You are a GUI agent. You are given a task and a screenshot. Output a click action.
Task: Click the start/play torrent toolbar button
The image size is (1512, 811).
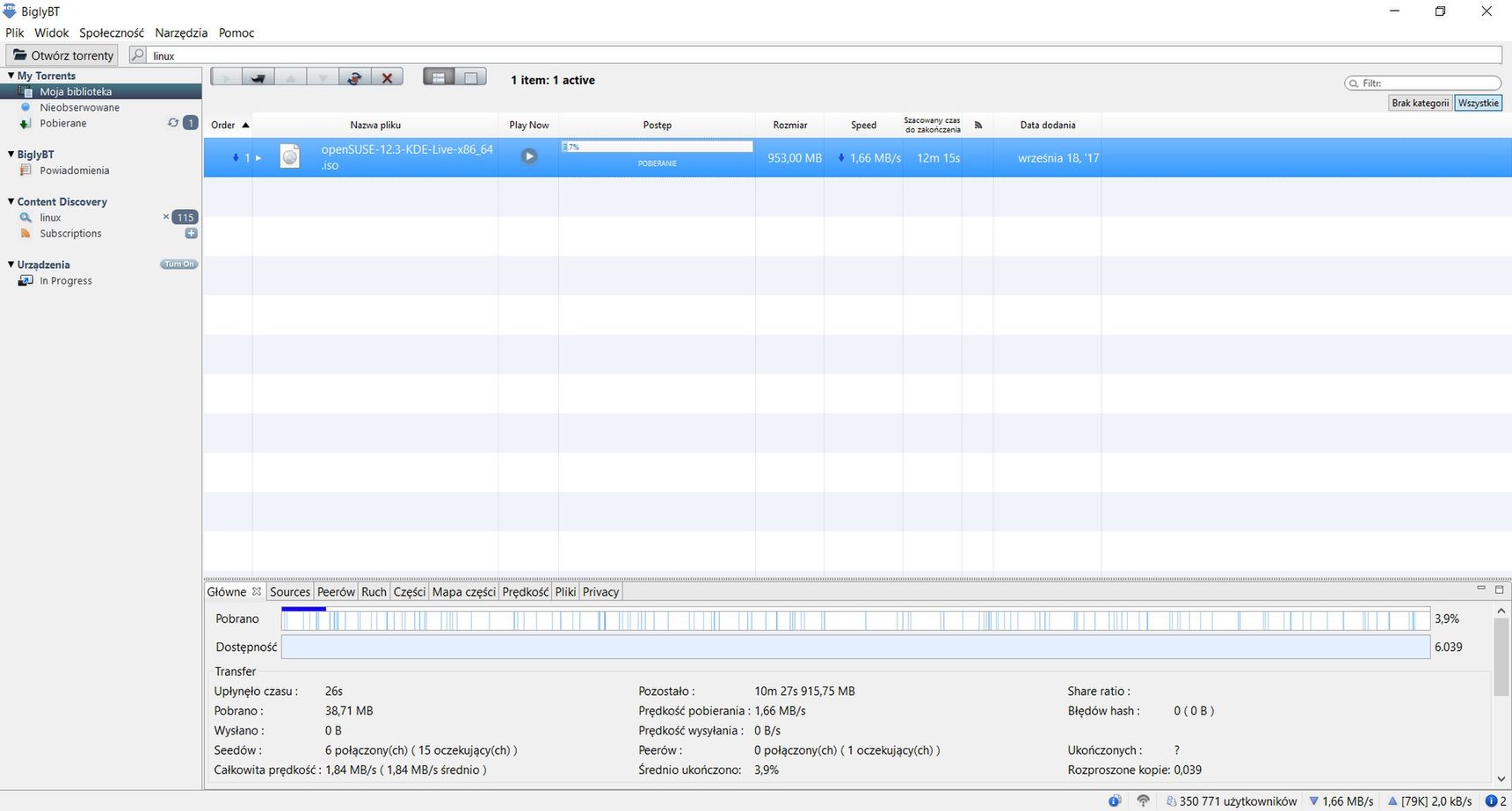click(226, 78)
